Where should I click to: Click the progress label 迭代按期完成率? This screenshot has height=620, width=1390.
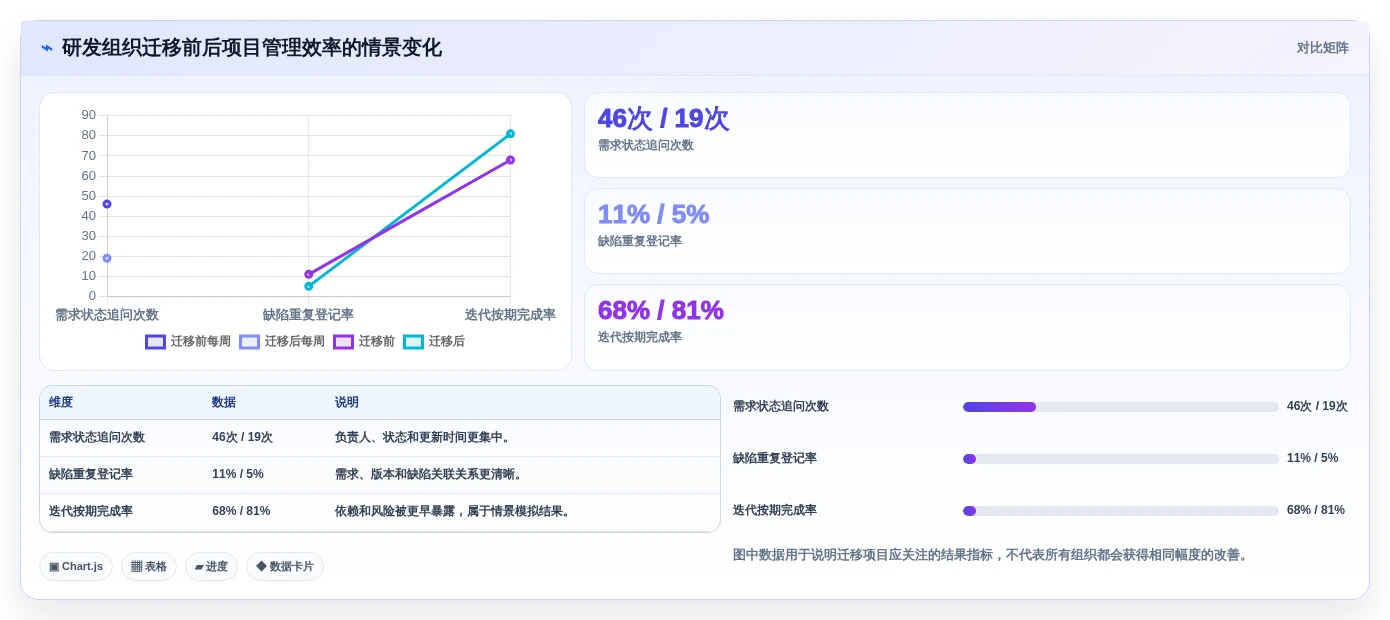point(775,511)
